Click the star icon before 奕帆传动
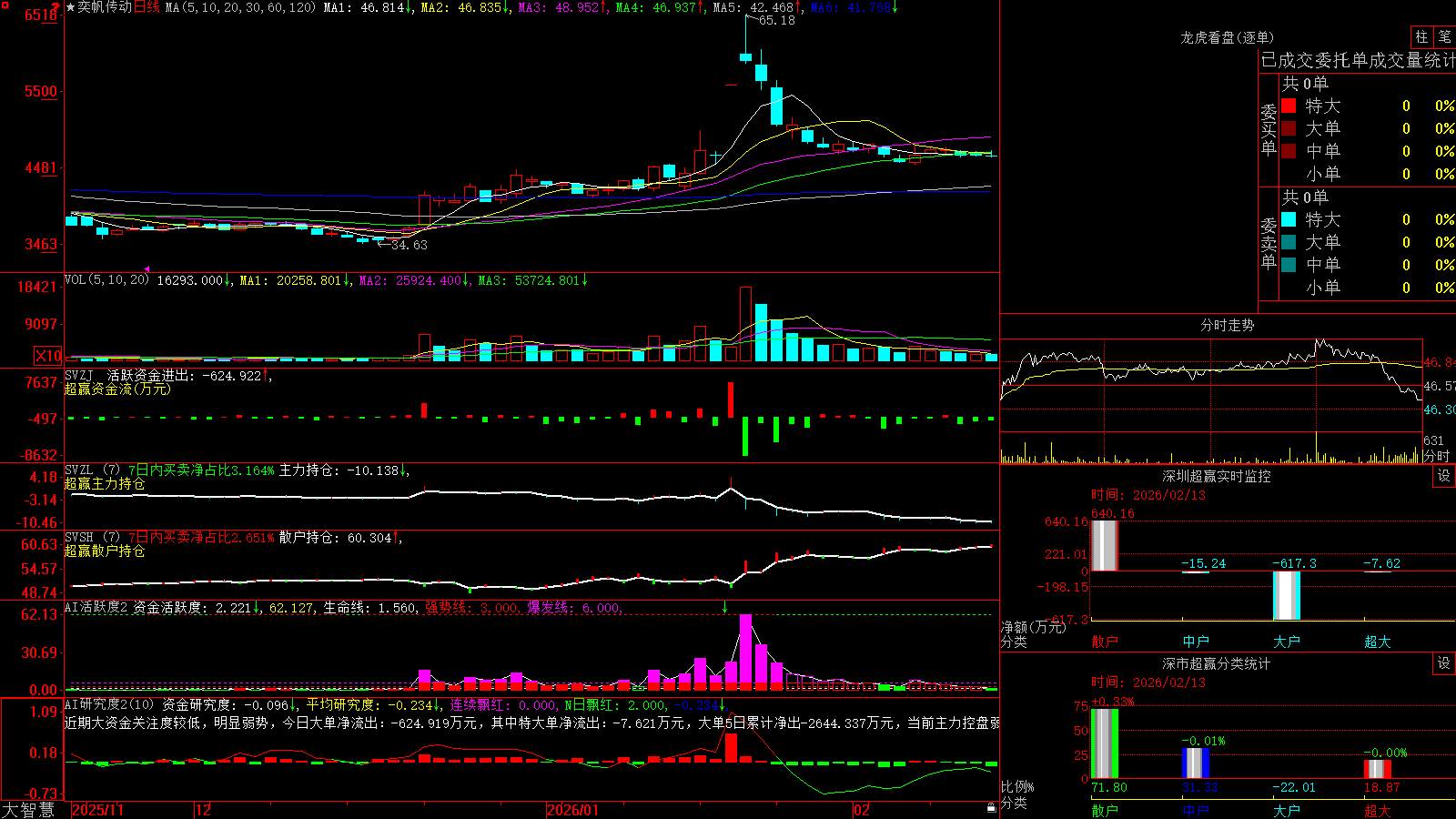The width and height of the screenshot is (1456, 819). point(71,7)
